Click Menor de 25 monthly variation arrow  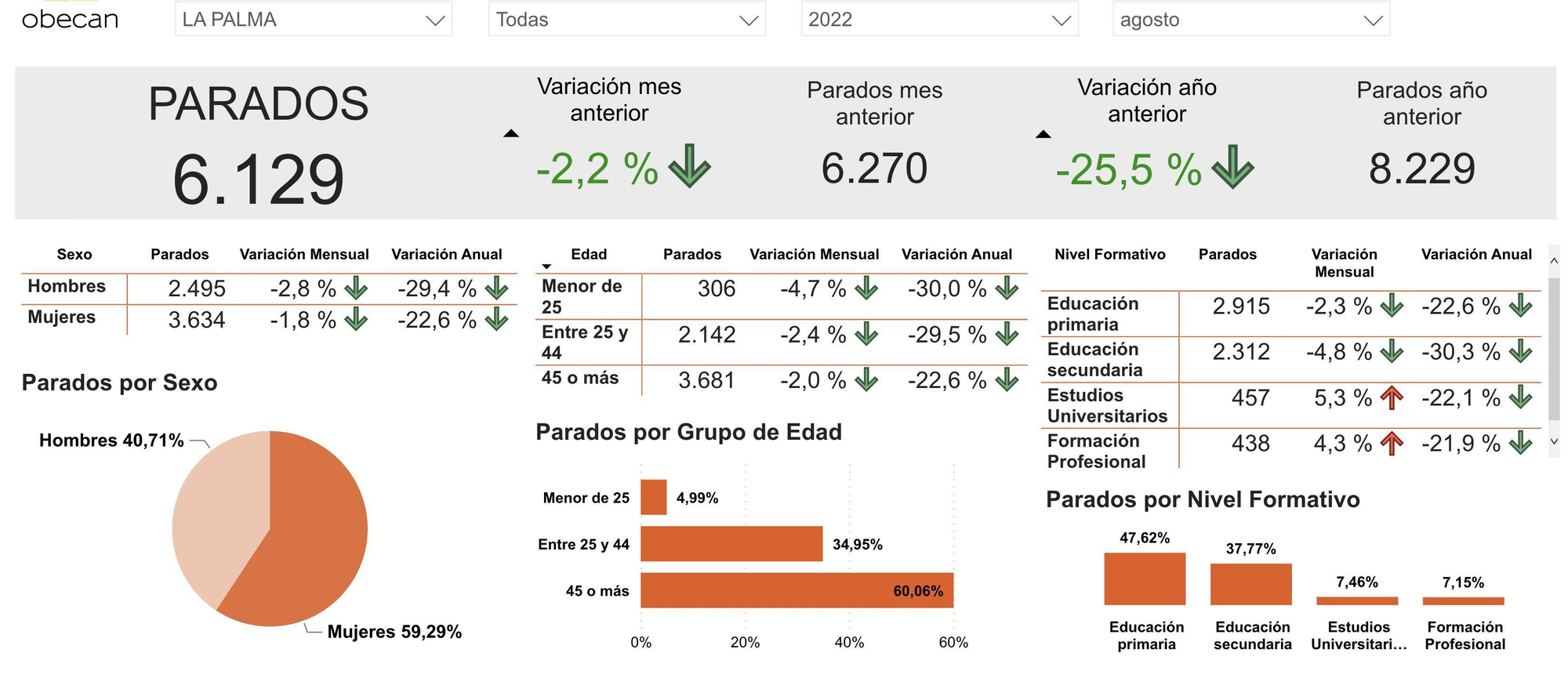pos(866,288)
